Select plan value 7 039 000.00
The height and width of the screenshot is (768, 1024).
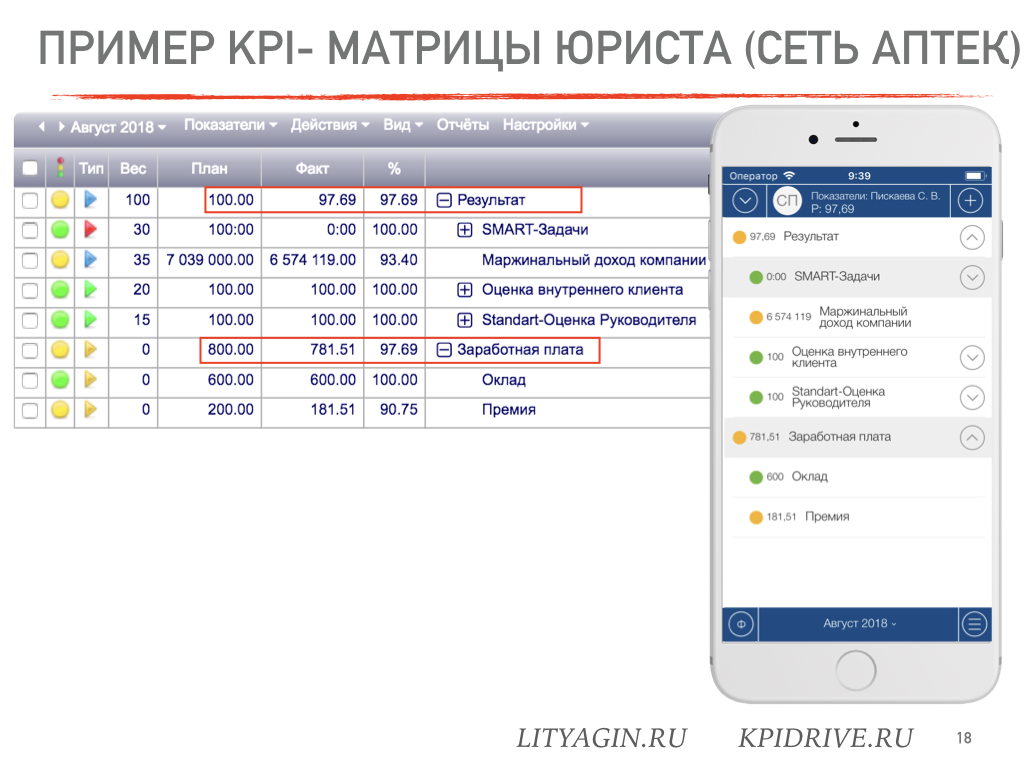[210, 260]
